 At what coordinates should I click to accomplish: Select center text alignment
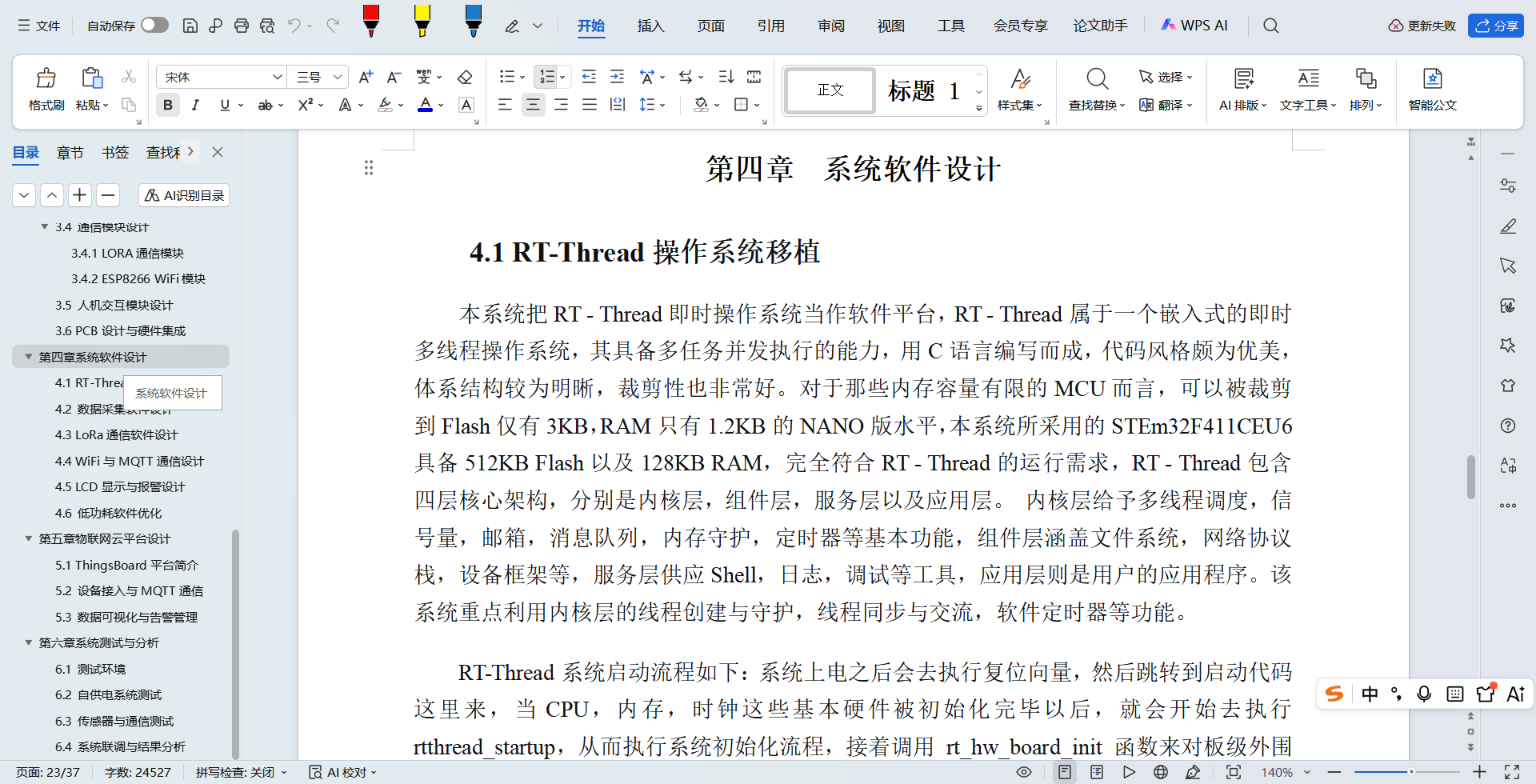coord(533,105)
